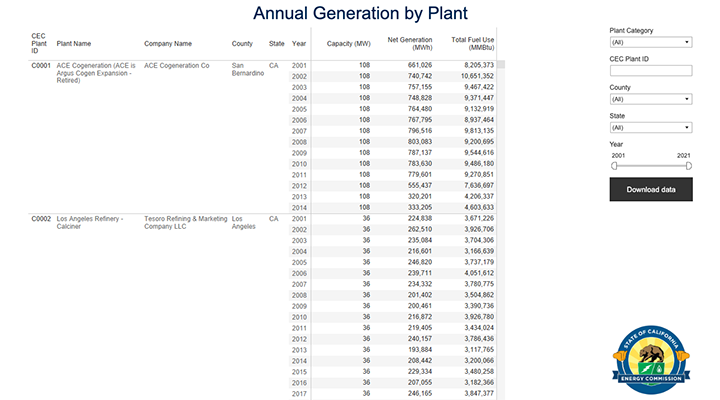Select plant ID C0002 cell

pyautogui.click(x=41, y=219)
